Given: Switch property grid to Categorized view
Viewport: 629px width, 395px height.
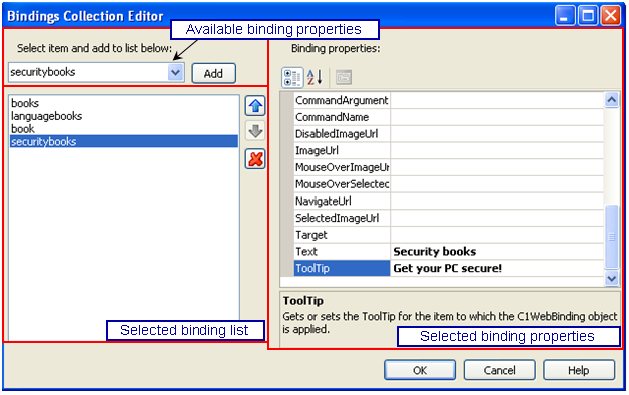Looking at the screenshot, I should point(292,77).
